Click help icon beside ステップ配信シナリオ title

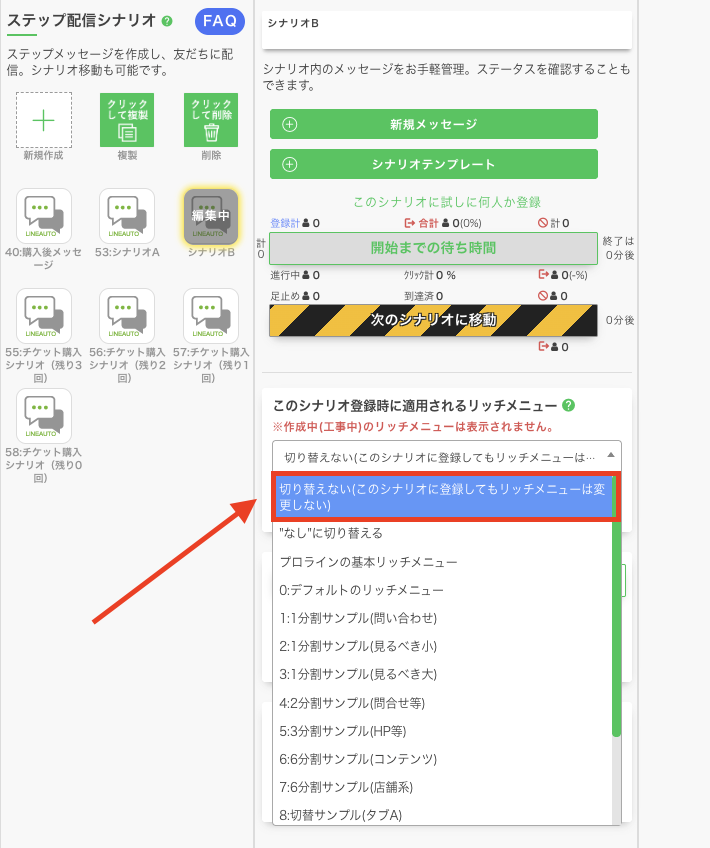[167, 21]
